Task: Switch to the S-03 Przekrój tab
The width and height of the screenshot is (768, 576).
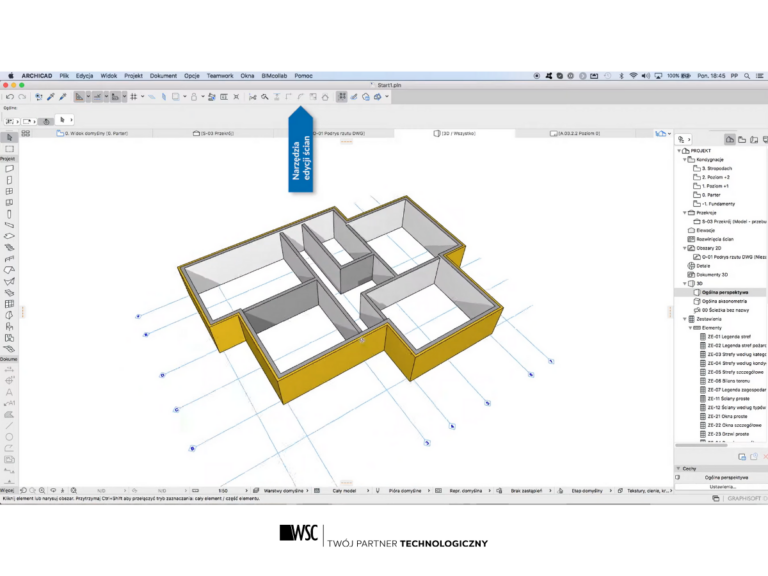Action: pos(217,132)
